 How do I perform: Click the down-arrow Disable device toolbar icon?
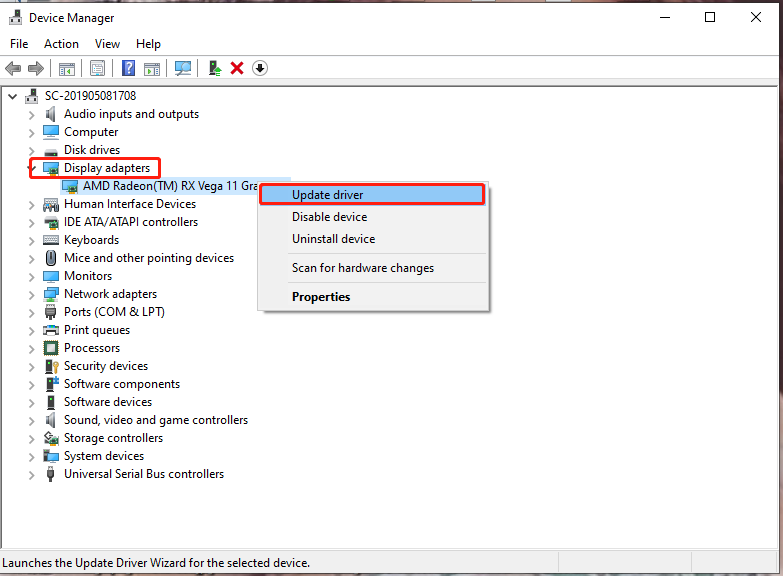[x=260, y=68]
